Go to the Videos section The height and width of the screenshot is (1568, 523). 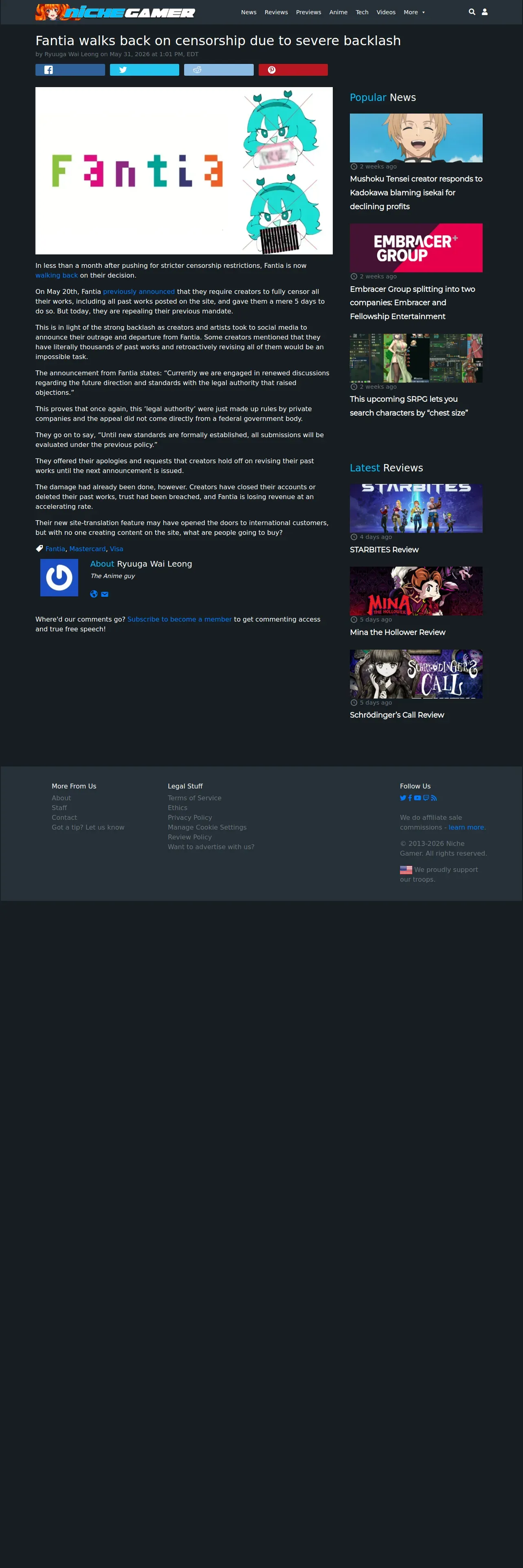[386, 12]
